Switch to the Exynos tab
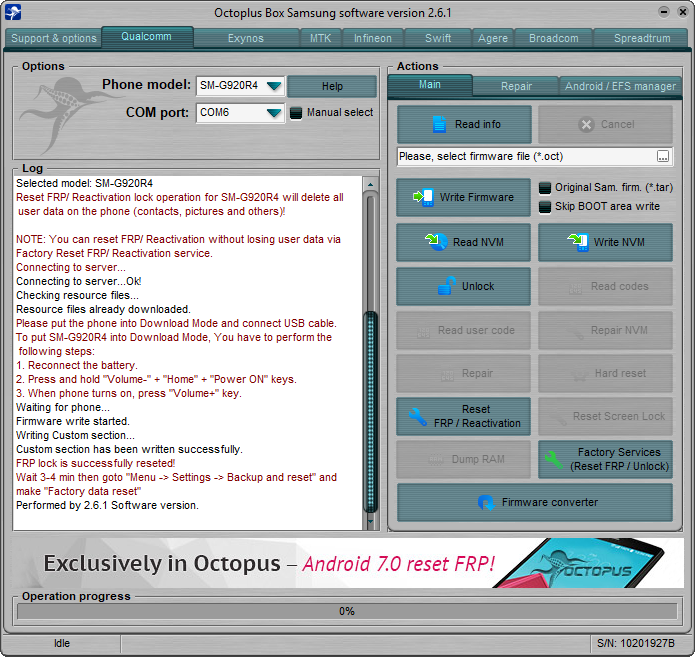This screenshot has height=657, width=695. 246,39
